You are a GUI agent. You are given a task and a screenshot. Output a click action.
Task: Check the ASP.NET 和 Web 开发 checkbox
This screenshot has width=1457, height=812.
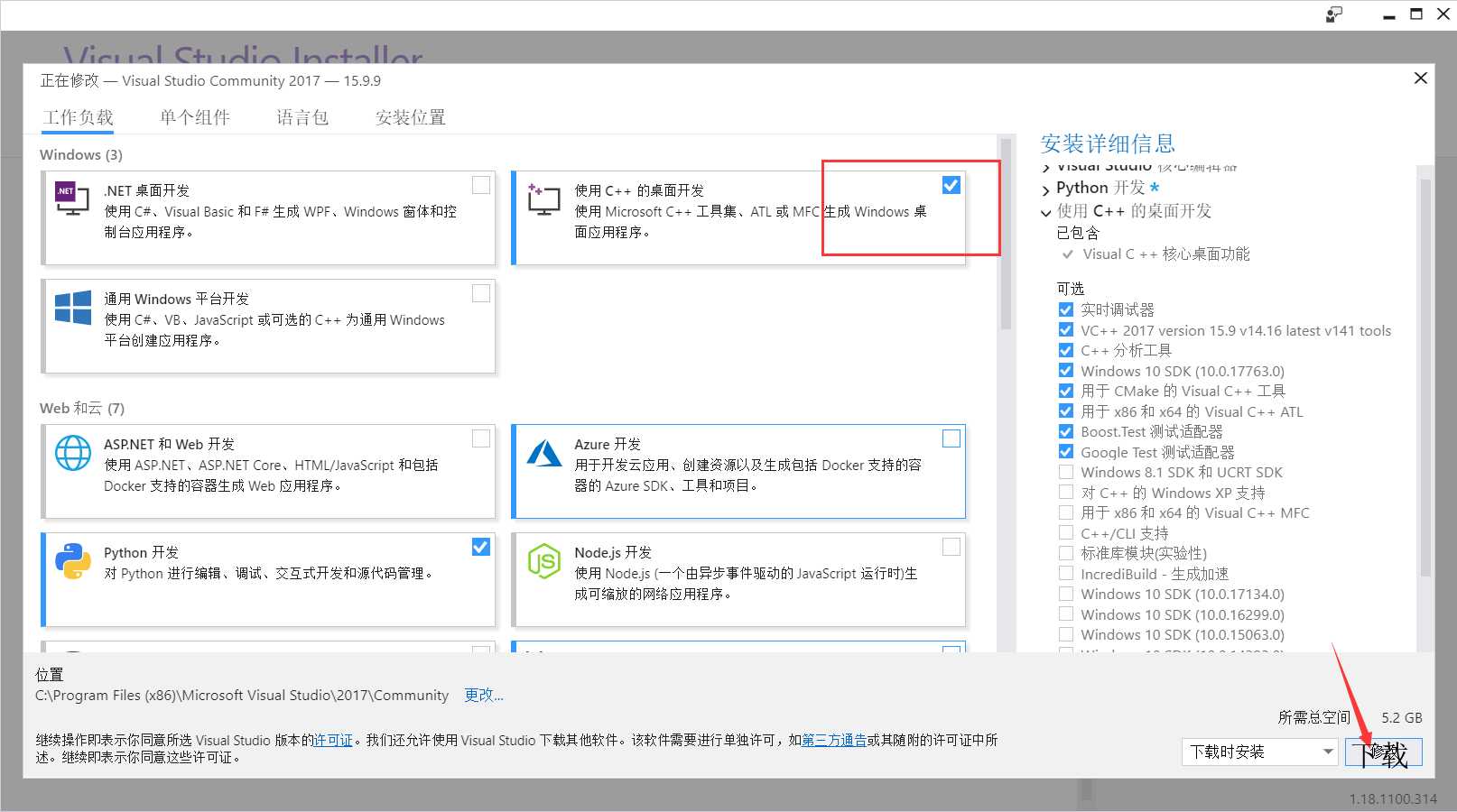(x=481, y=438)
